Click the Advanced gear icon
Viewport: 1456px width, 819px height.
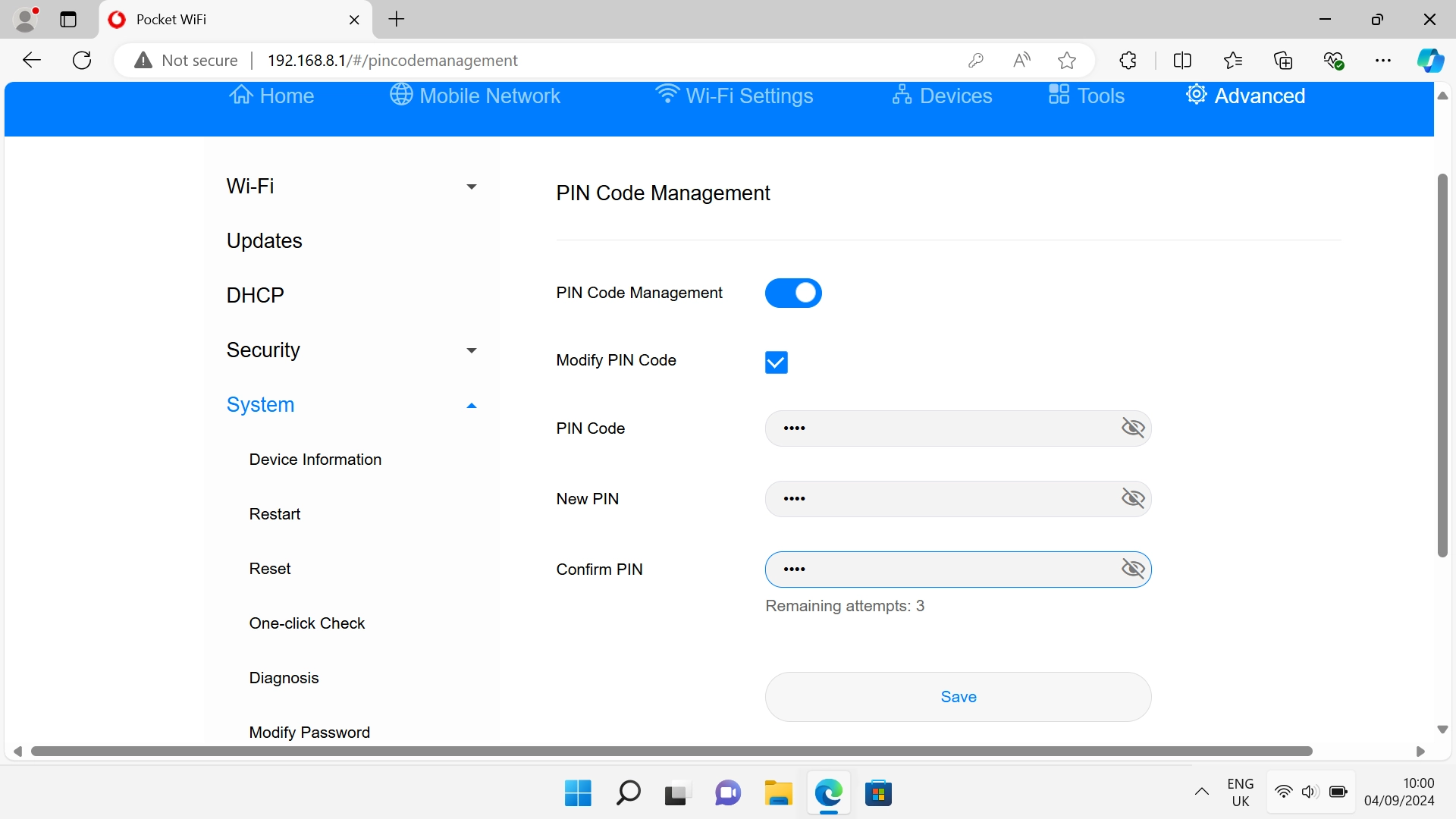[1196, 95]
